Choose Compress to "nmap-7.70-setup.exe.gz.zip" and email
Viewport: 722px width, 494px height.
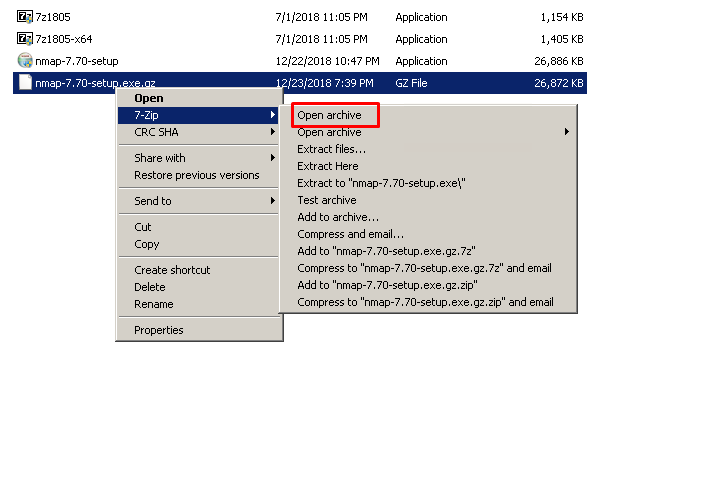(x=428, y=302)
